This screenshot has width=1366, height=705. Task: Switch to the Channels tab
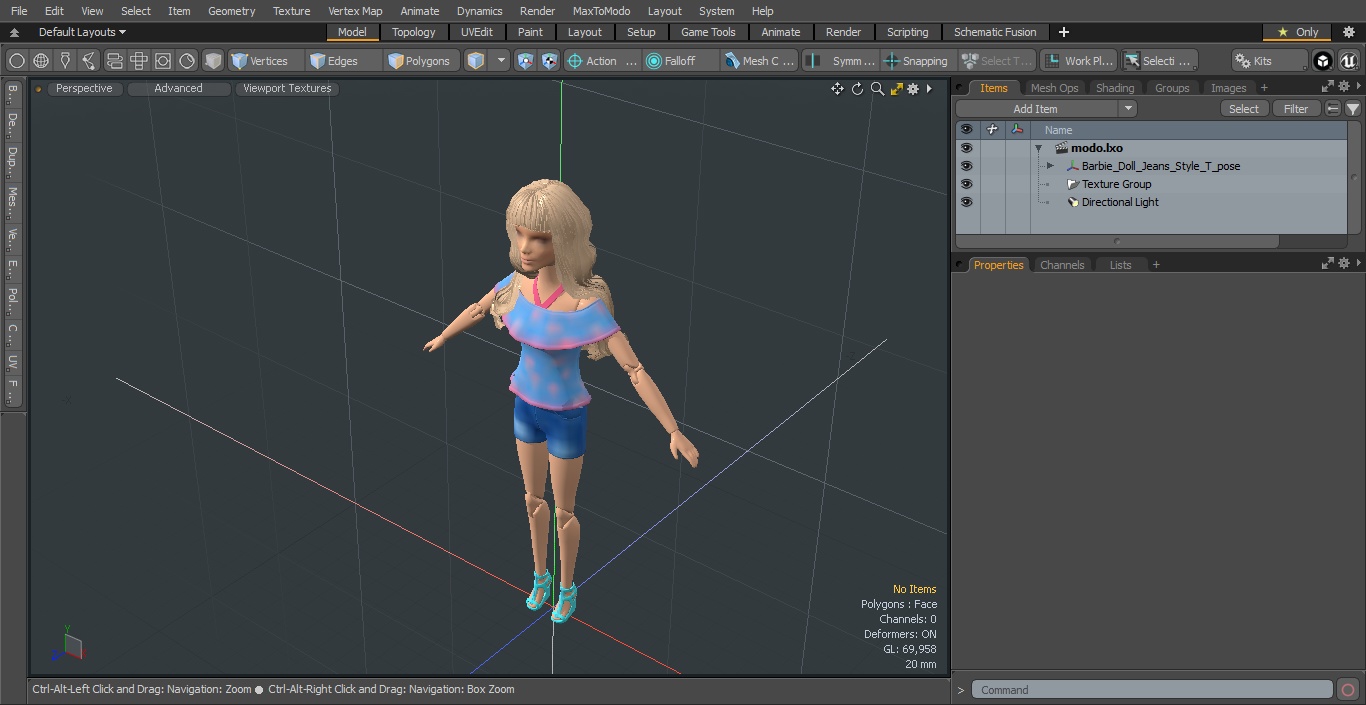[x=1062, y=265]
